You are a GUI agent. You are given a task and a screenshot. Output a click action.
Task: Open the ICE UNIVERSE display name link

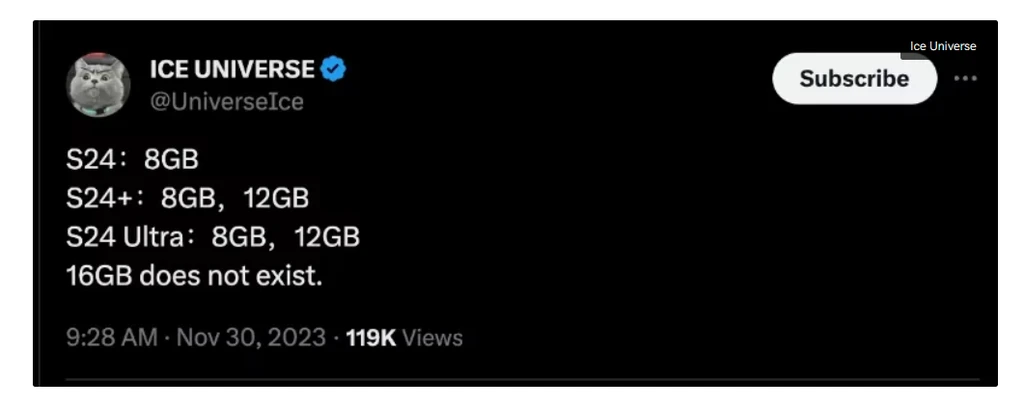click(232, 69)
